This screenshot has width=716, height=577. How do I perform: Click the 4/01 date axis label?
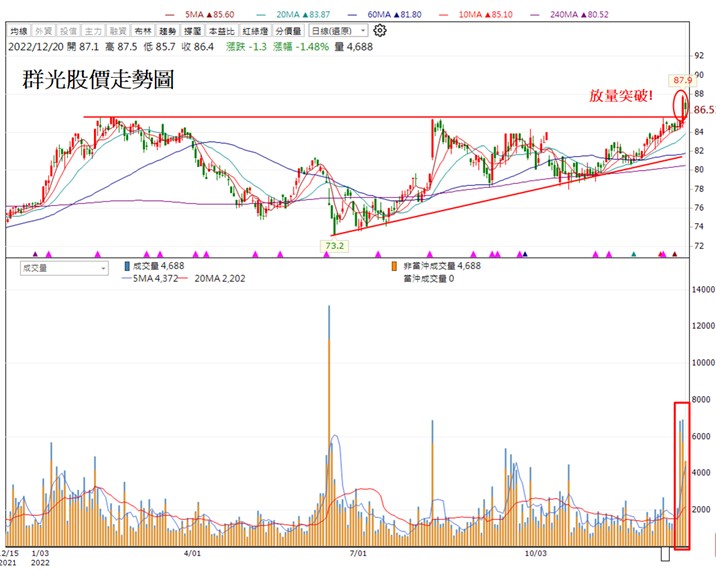click(192, 553)
